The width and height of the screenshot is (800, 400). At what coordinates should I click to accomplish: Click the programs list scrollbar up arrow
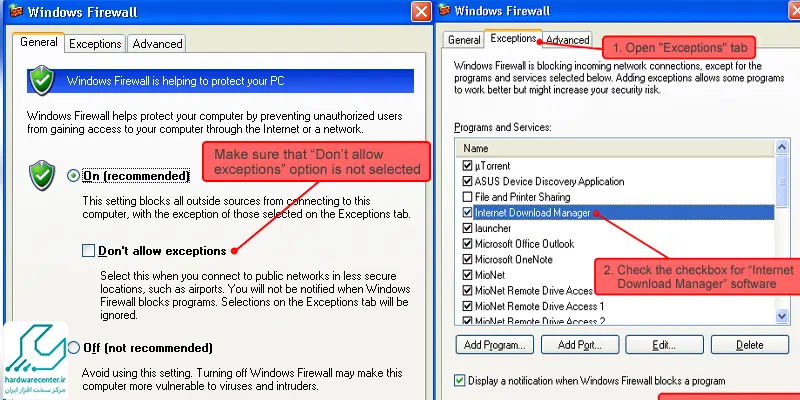coord(781,148)
